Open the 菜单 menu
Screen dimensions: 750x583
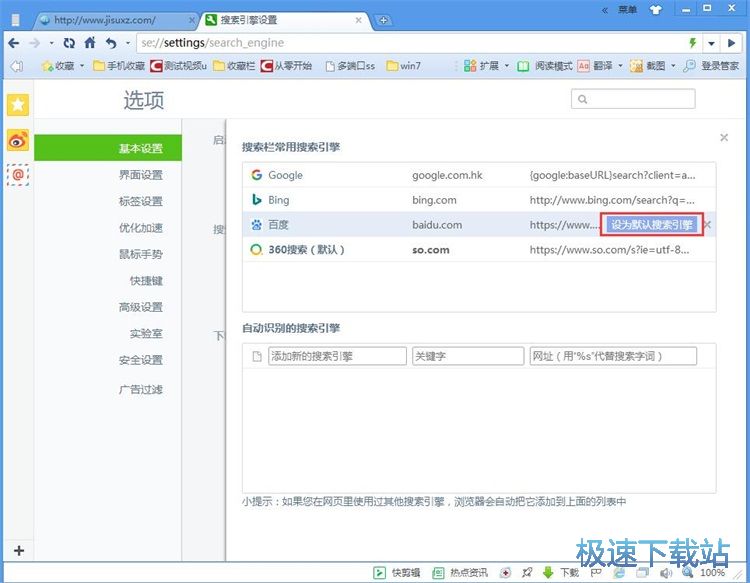coord(627,10)
